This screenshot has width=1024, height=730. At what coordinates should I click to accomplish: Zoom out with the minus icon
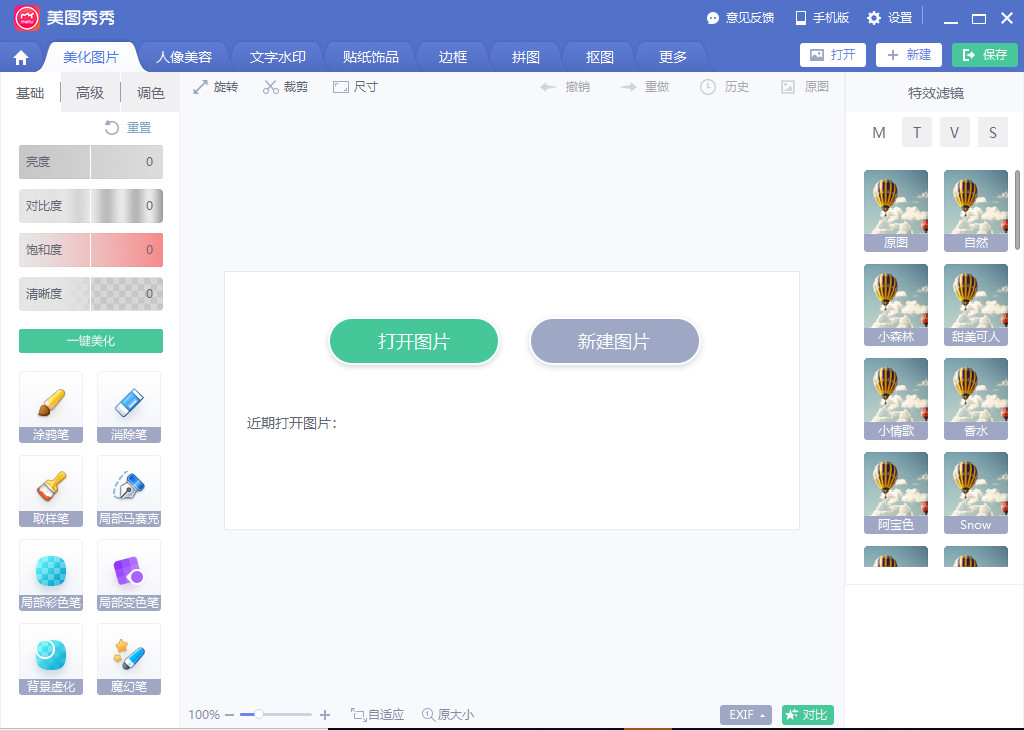pos(229,715)
